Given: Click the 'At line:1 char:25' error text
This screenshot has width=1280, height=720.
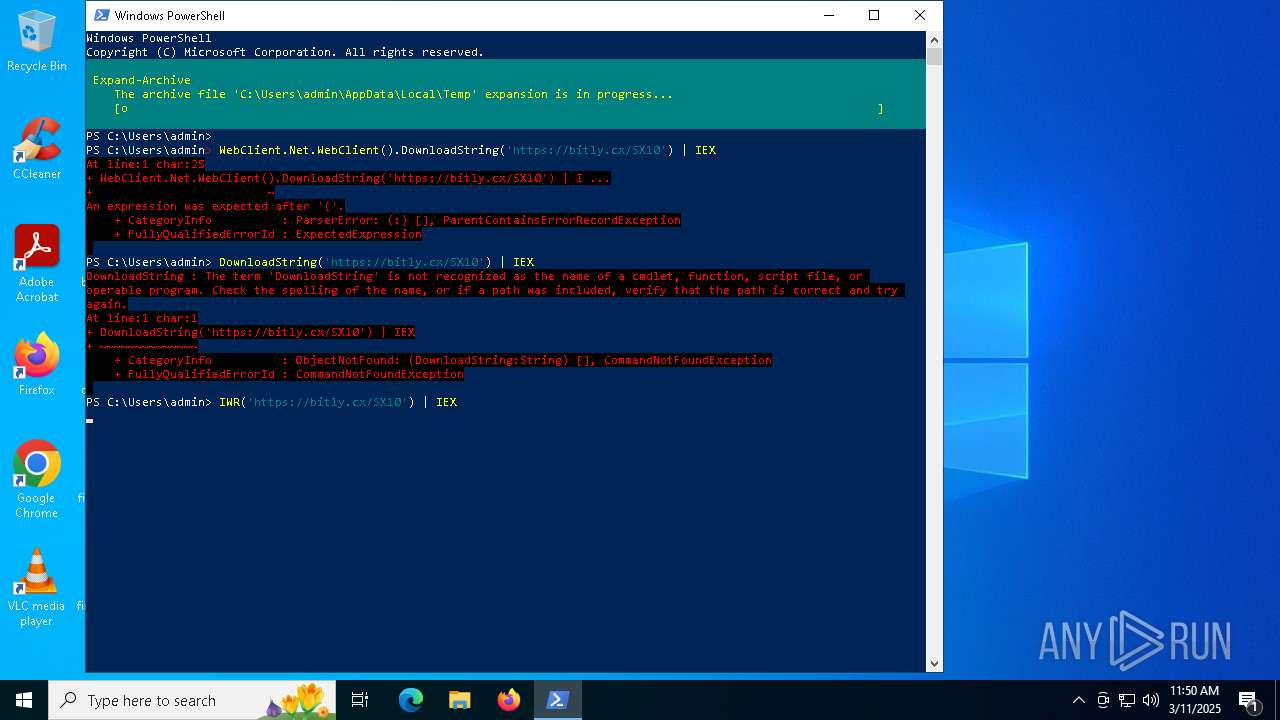Looking at the screenshot, I should pos(145,164).
